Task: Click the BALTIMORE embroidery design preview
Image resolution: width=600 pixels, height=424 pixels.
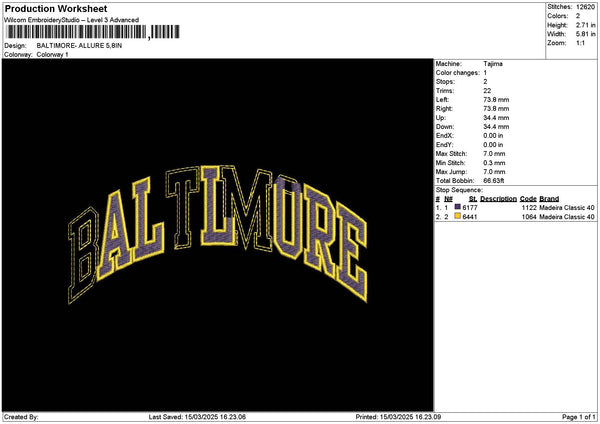Action: 218,234
